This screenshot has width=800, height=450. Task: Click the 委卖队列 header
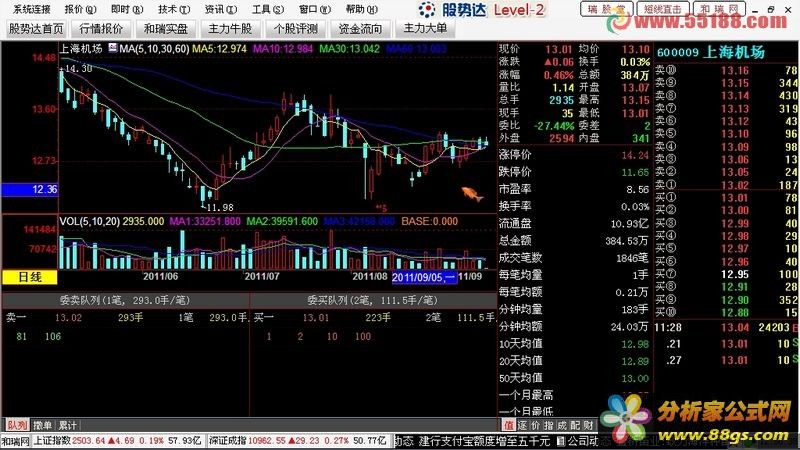click(x=125, y=301)
